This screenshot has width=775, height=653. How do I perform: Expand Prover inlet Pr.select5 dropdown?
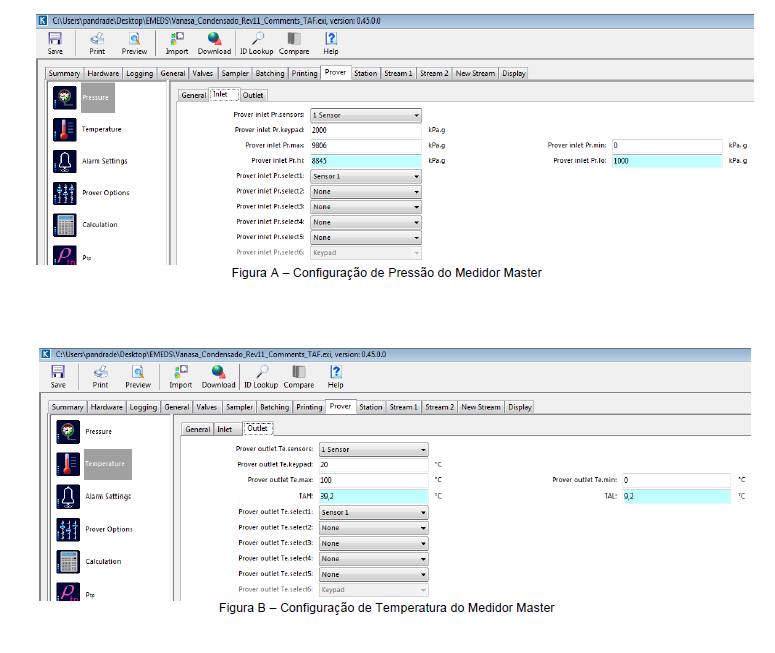click(x=366, y=238)
